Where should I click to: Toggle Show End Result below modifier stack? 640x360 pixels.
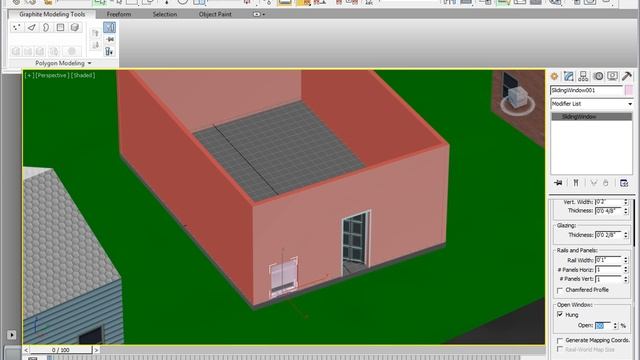click(576, 183)
